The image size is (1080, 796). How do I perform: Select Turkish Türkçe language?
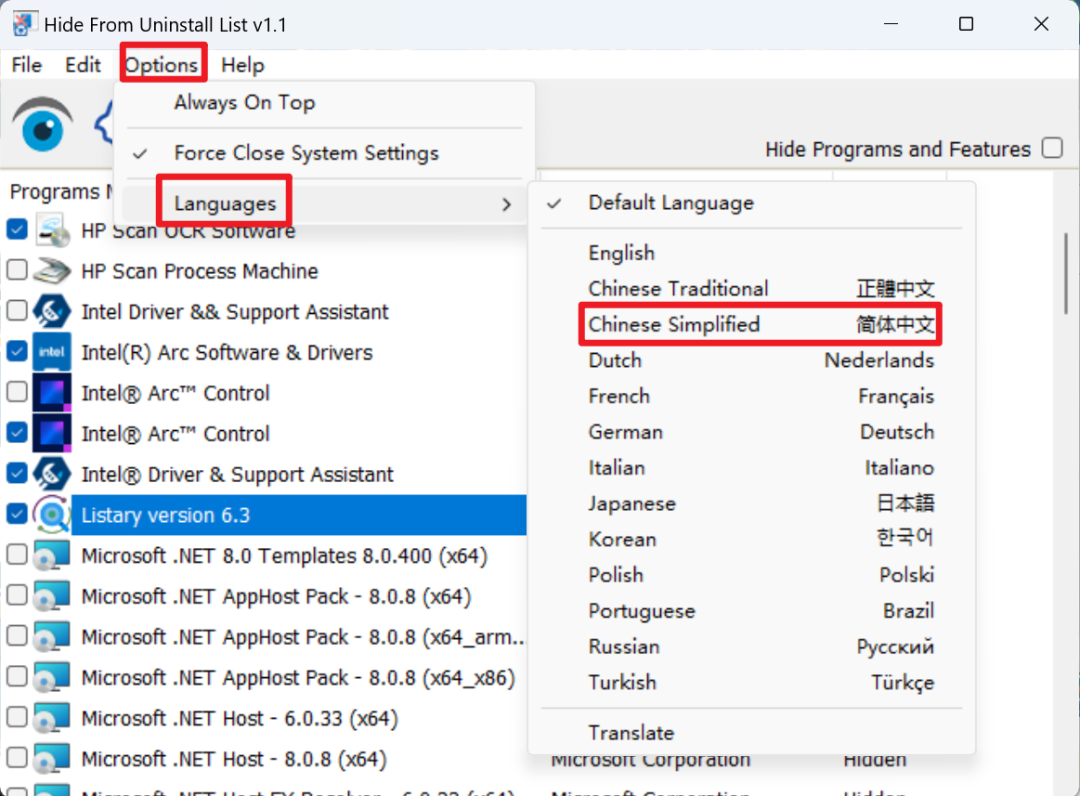click(x=751, y=682)
